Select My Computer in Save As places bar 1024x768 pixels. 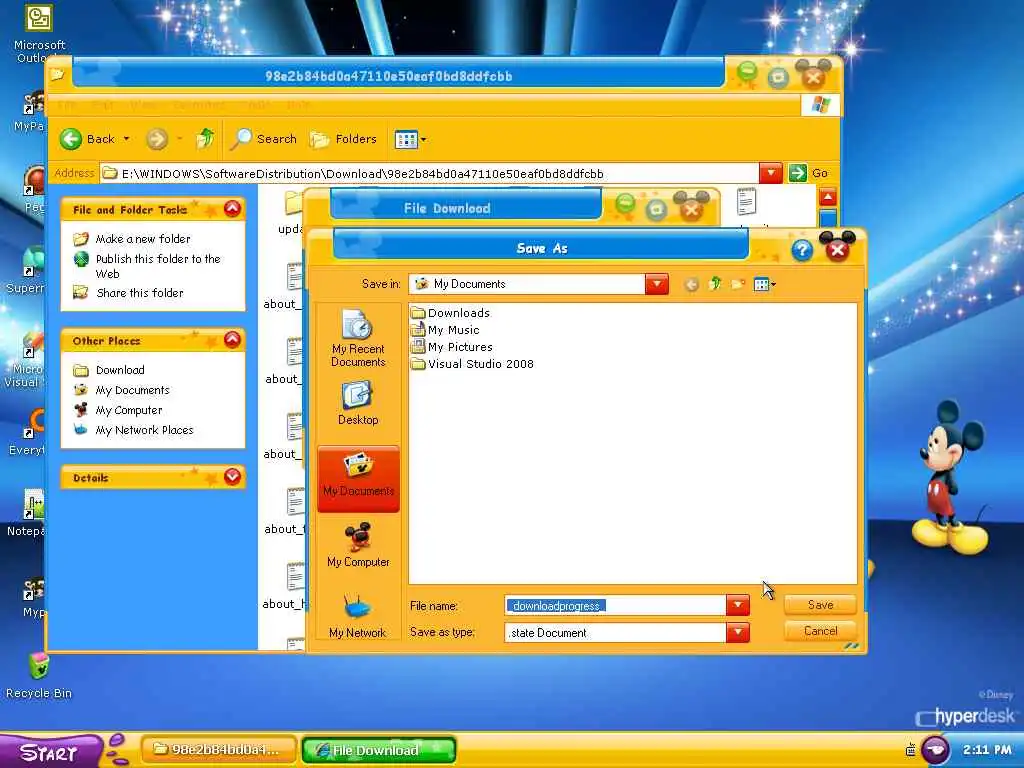pos(358,545)
